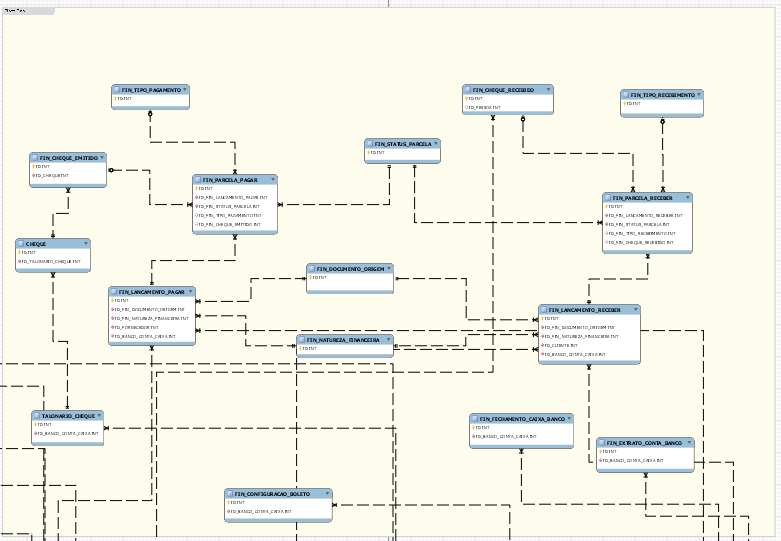Click the FIN_CHEQUE_RECEBIDO table icon
This screenshot has height=541, width=781.
pos(467,90)
